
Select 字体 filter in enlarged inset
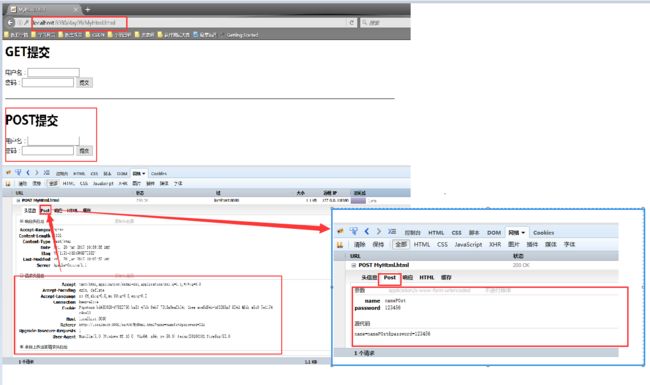pyautogui.click(x=569, y=245)
